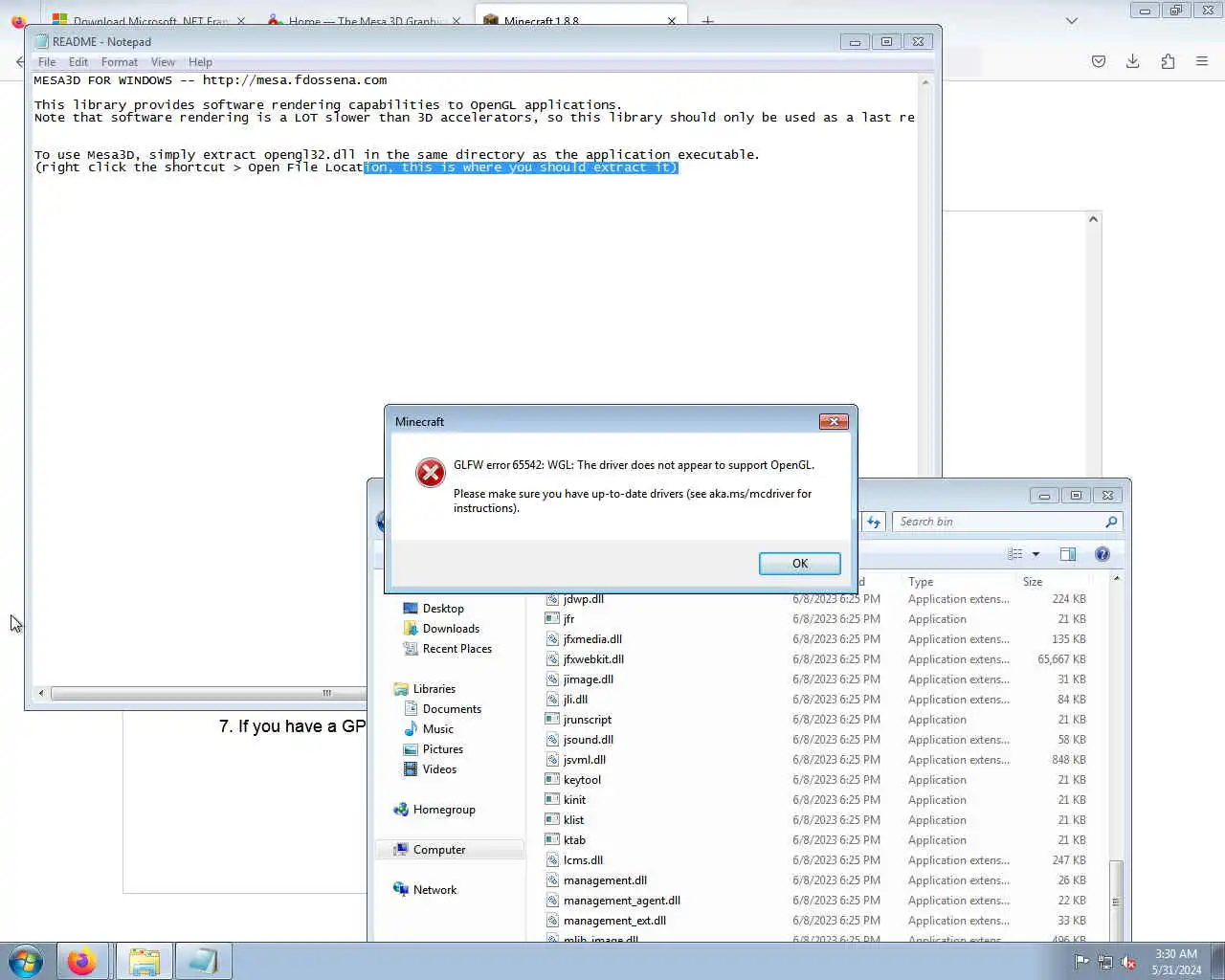Select the klist application file
The height and width of the screenshot is (980, 1225).
(x=573, y=820)
